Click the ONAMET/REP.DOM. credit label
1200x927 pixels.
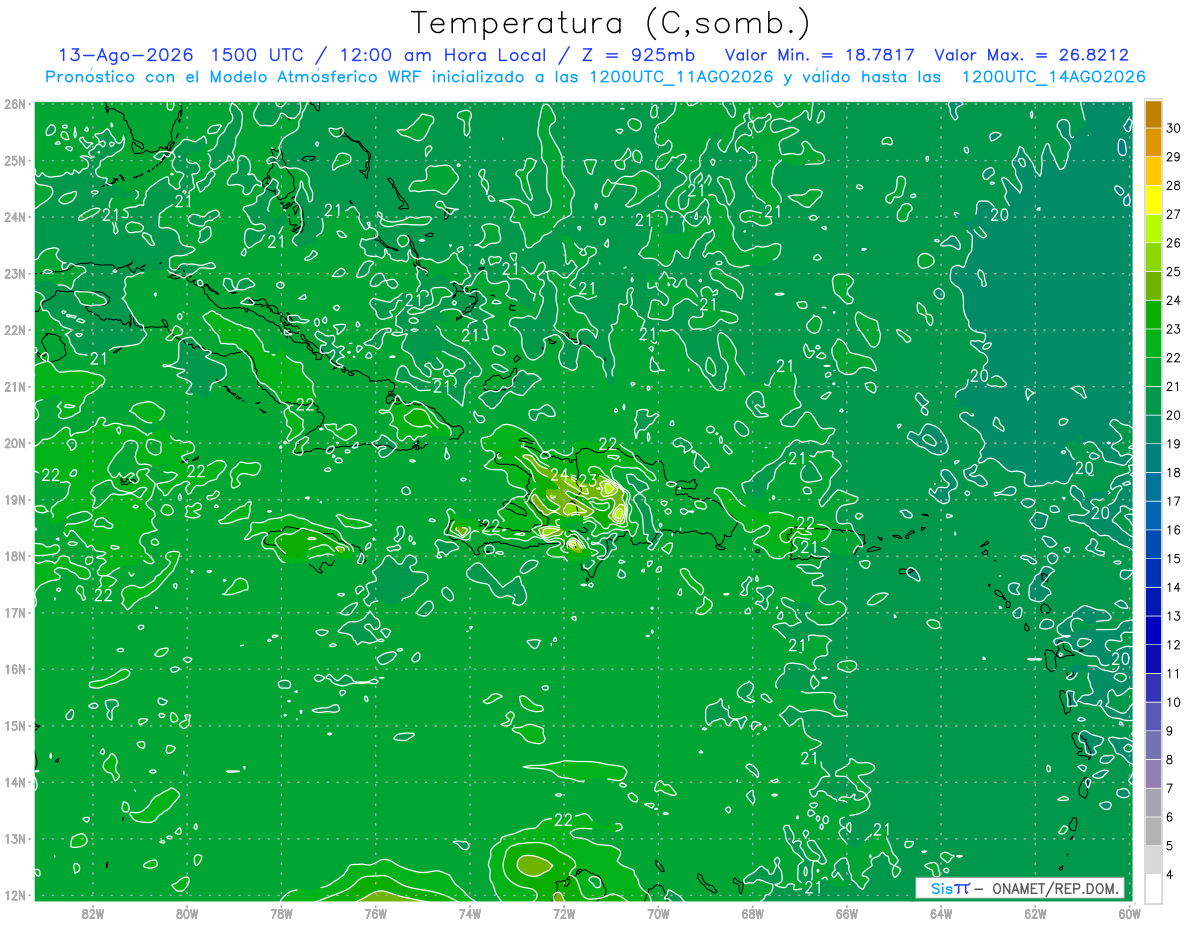[1056, 888]
